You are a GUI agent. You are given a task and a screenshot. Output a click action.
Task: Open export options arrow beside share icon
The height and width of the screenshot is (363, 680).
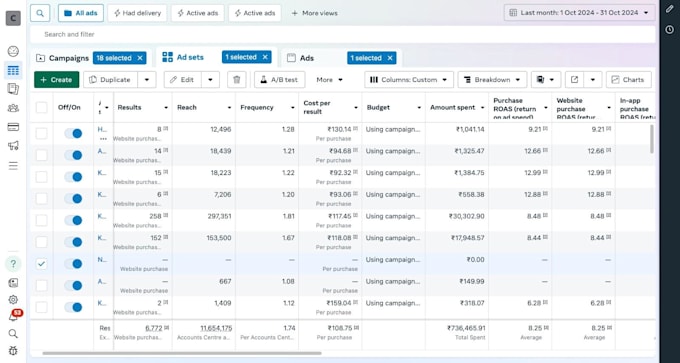pyautogui.click(x=593, y=80)
